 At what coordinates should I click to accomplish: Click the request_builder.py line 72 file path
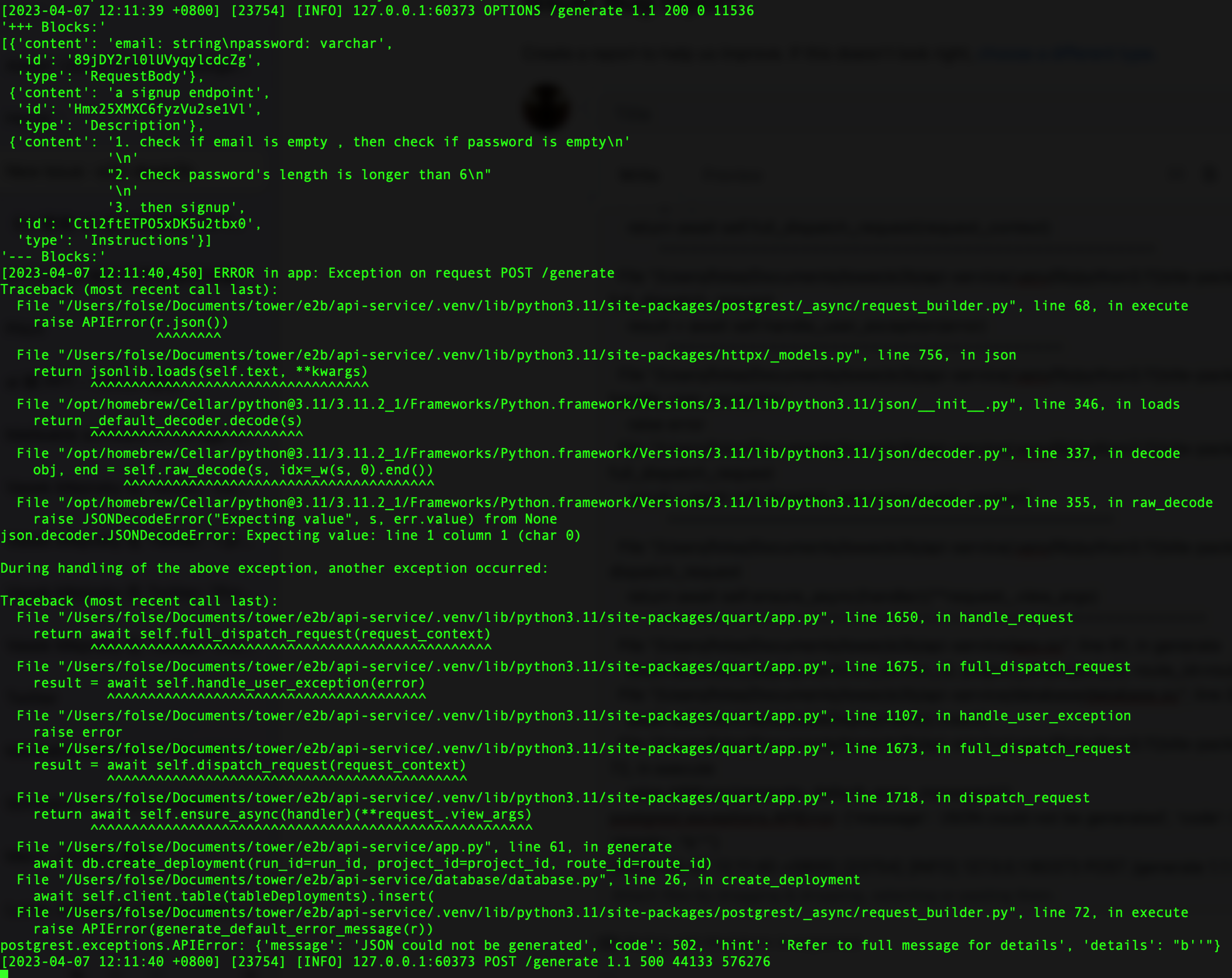pyautogui.click(x=536, y=912)
